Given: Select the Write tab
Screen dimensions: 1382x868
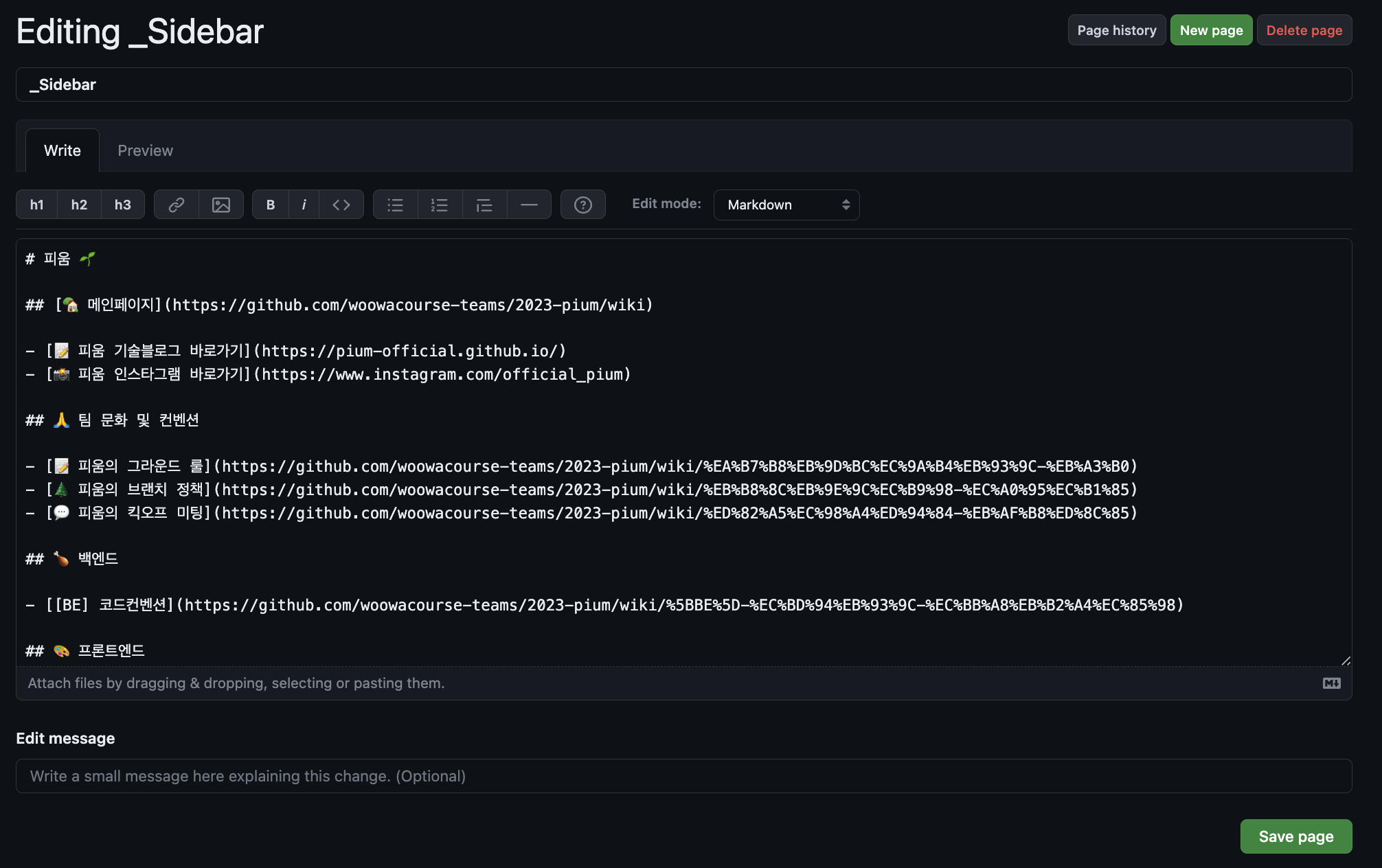Looking at the screenshot, I should tap(63, 150).
